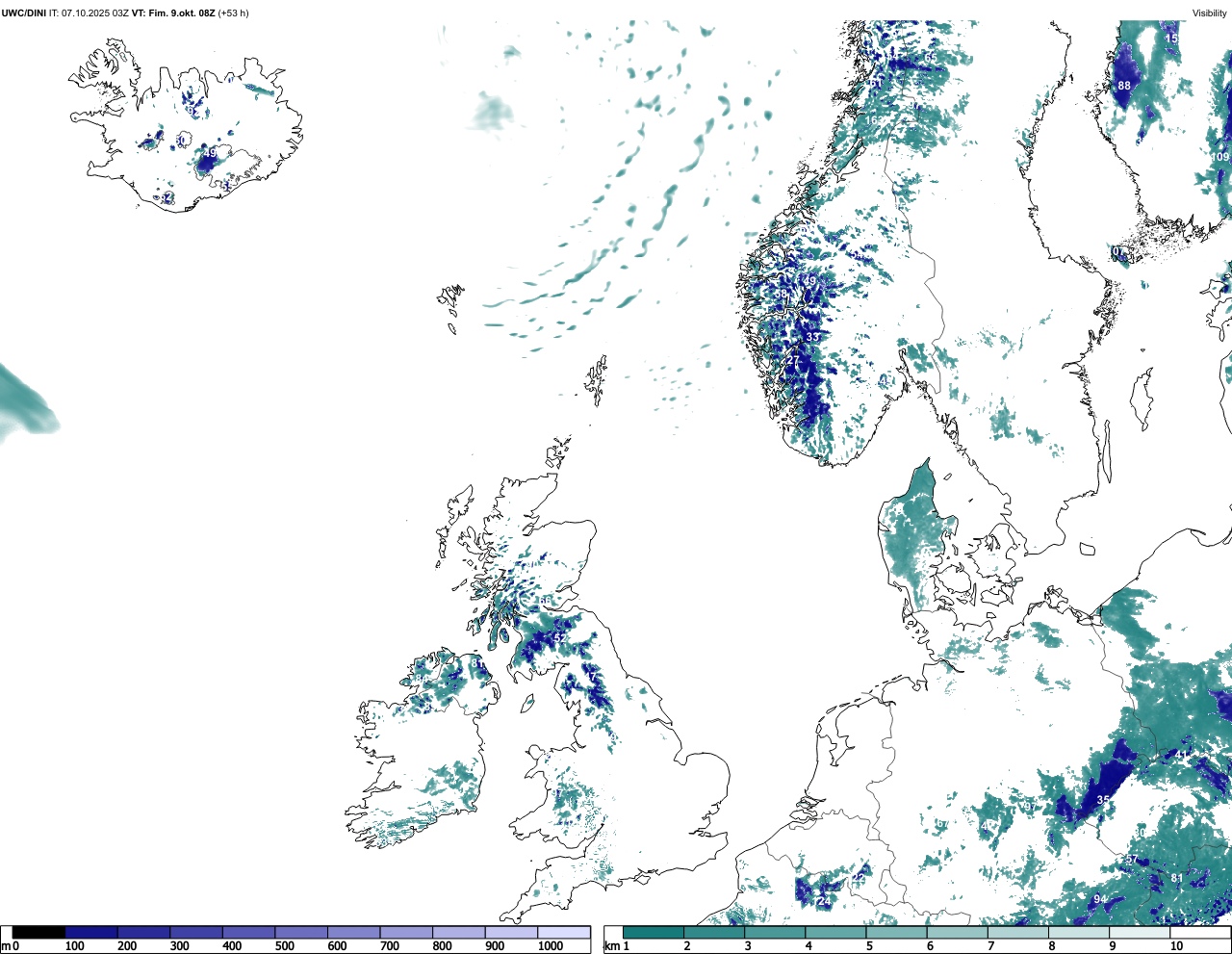This screenshot has width=1232, height=954.
Task: Click the '52' value over southern Scotland
Action: pos(560,637)
